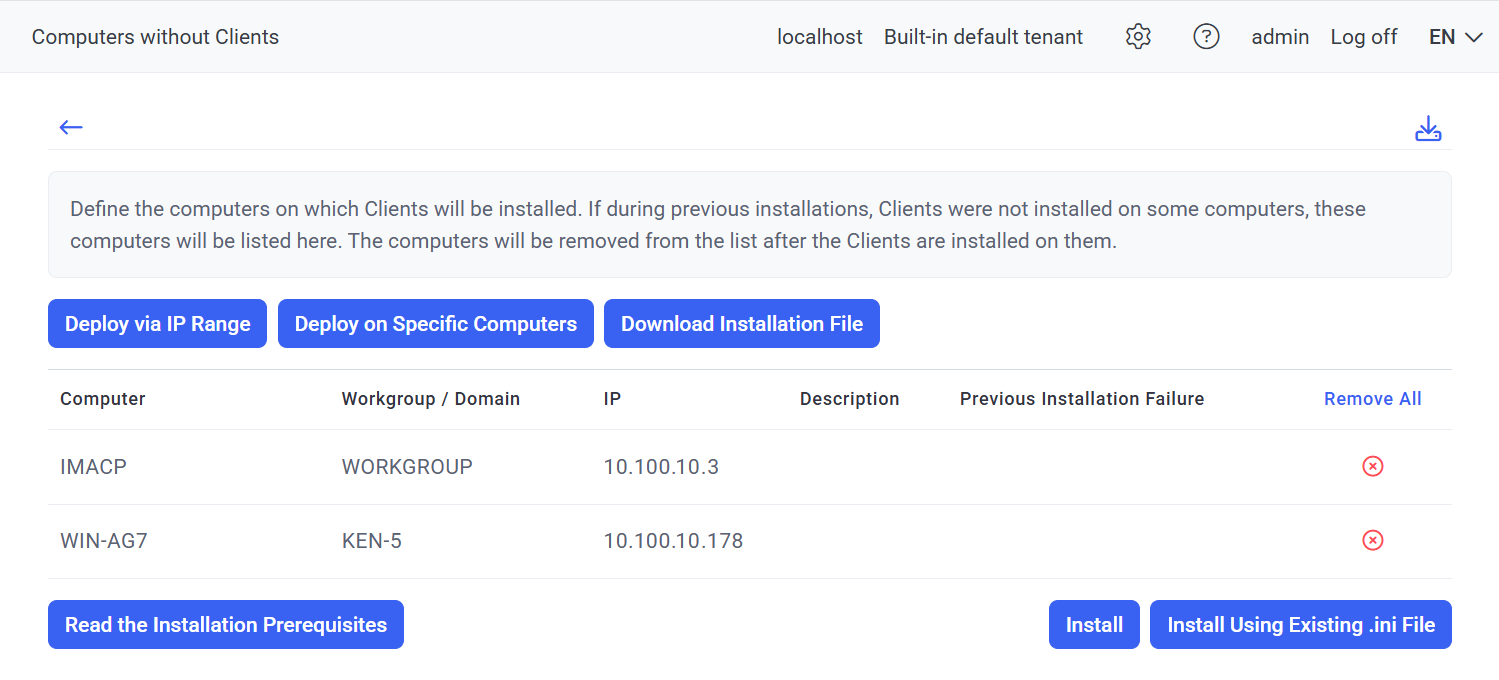The height and width of the screenshot is (680, 1499).
Task: Open settings via the gear icon
Action: point(1138,37)
